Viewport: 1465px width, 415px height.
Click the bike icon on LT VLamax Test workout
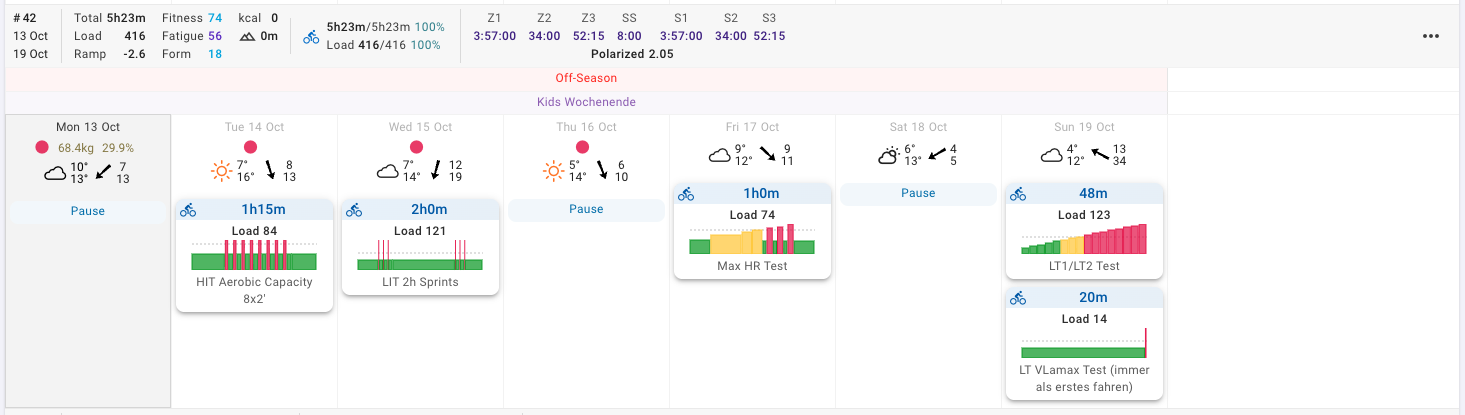[x=1017, y=298]
